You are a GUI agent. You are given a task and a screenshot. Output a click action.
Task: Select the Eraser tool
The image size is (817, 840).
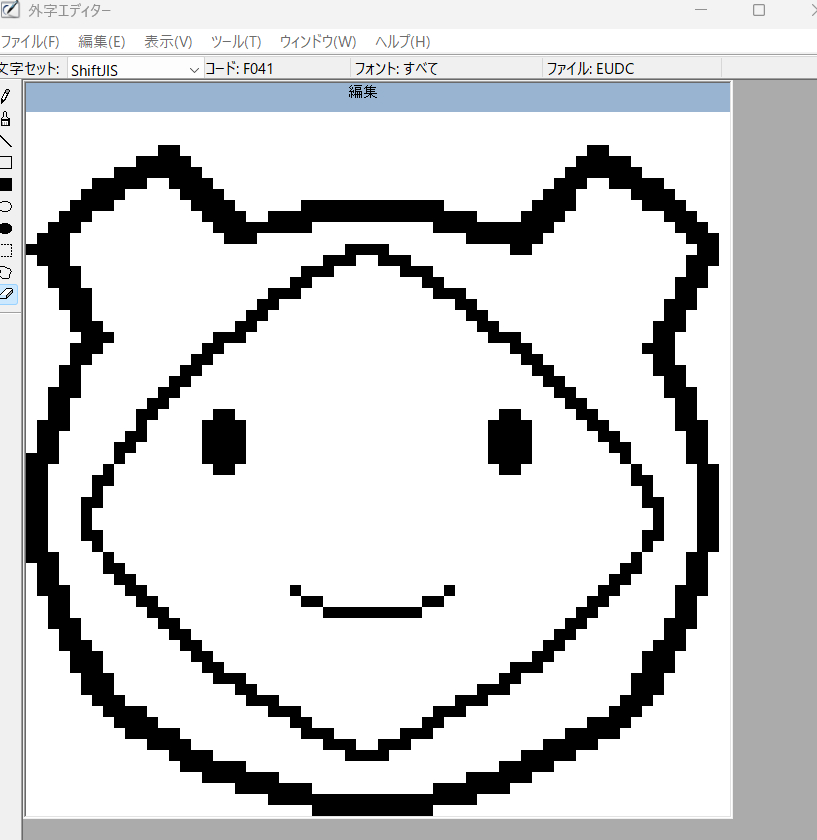coord(5,294)
